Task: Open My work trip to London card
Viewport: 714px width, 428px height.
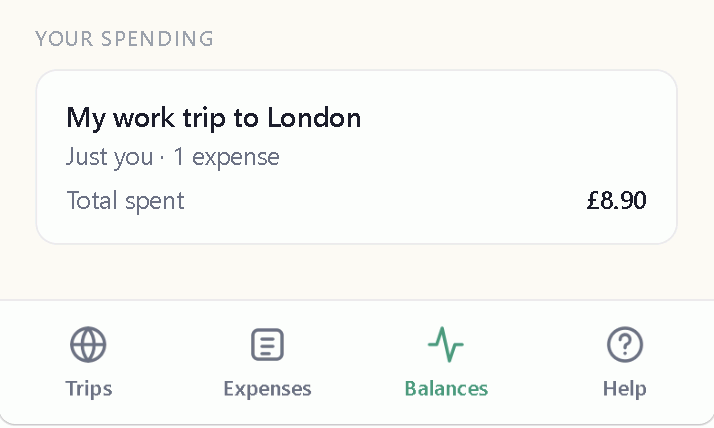Action: [357, 157]
